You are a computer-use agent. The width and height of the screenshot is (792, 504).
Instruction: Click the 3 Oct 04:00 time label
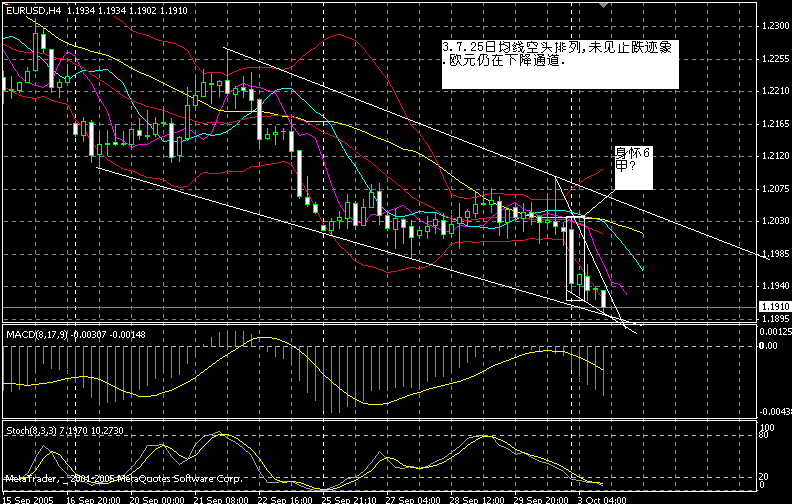coord(605,497)
